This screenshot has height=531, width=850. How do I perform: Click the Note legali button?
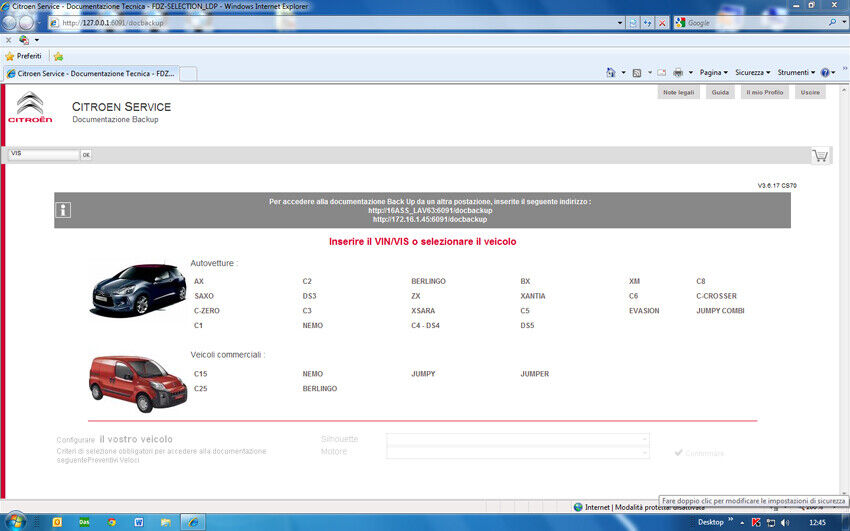coord(678,92)
